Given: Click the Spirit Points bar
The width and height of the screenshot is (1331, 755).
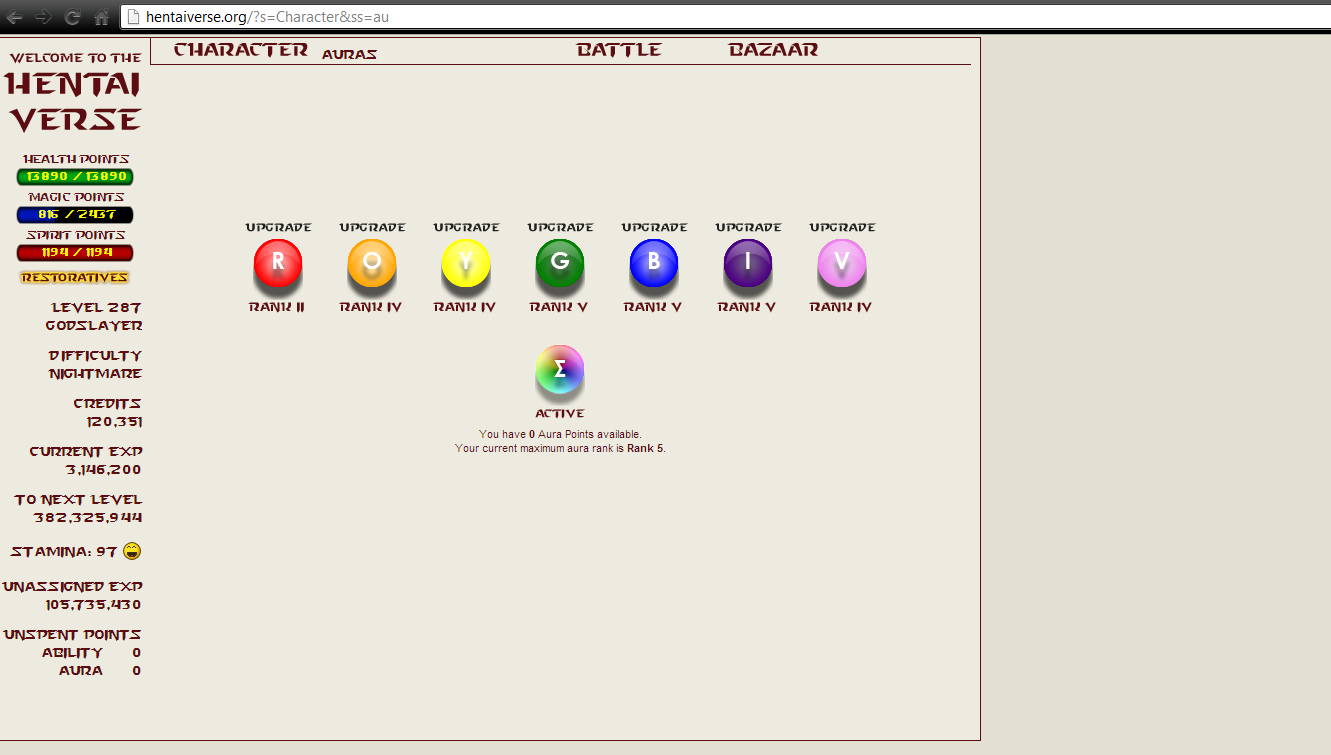Looking at the screenshot, I should (x=75, y=252).
